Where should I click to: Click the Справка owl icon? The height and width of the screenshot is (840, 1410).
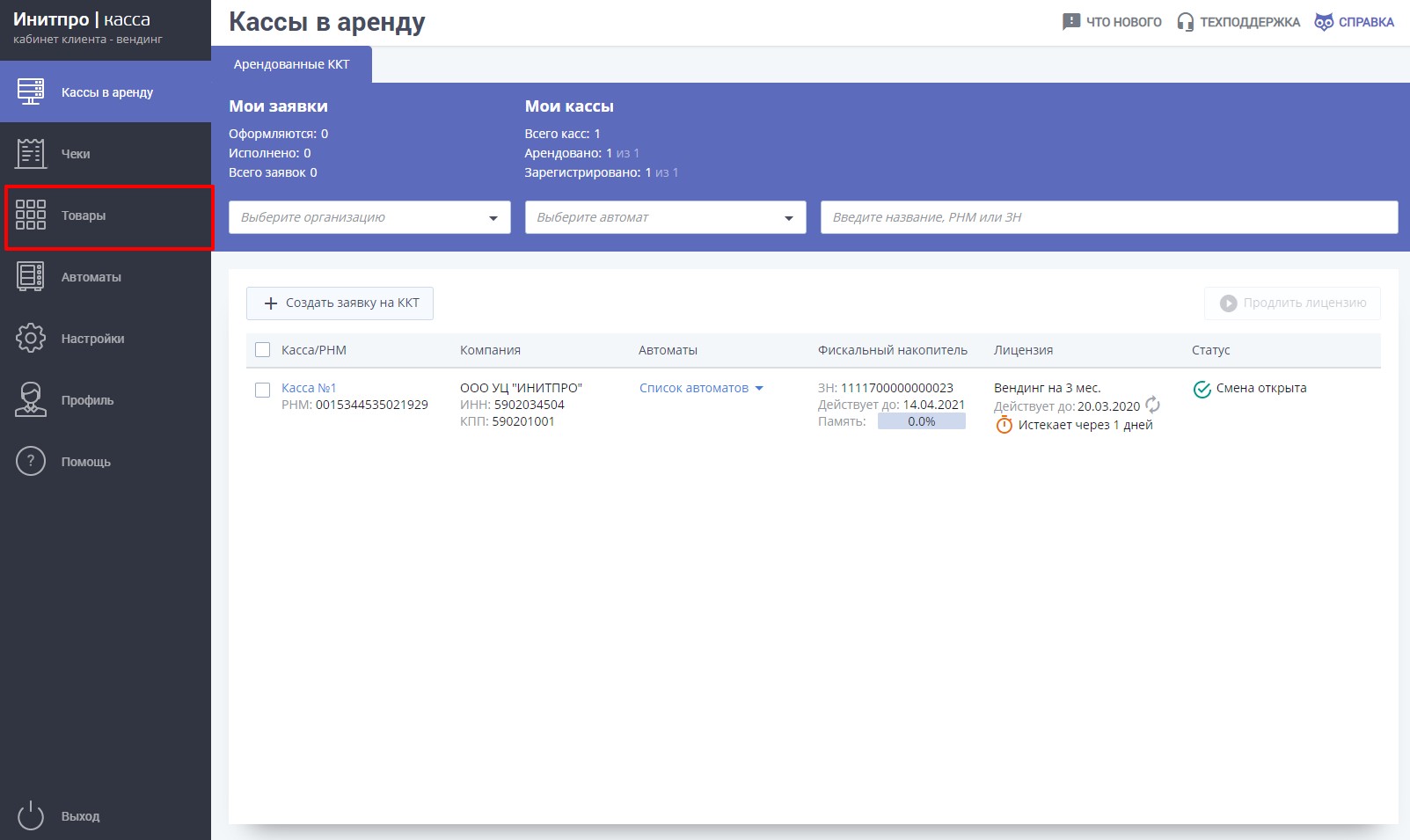(1324, 22)
